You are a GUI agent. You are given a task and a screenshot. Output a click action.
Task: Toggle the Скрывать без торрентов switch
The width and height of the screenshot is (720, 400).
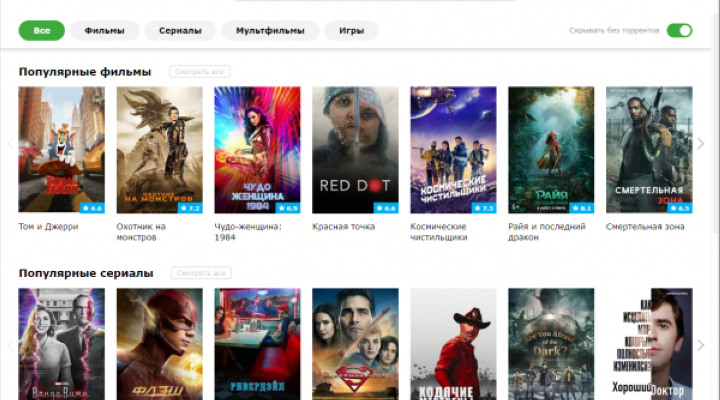pos(679,31)
